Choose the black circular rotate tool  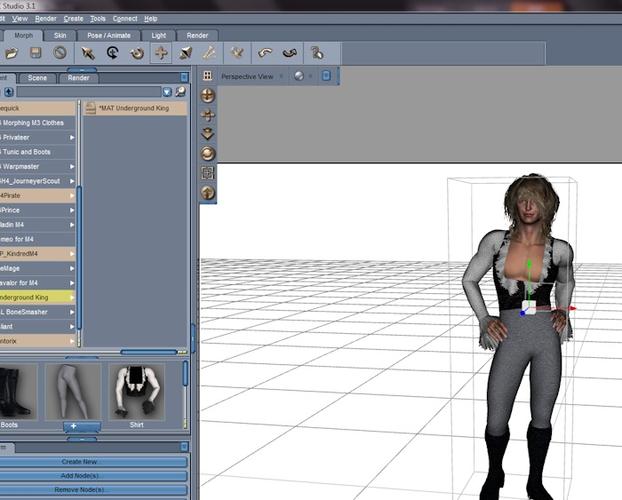pyautogui.click(x=113, y=53)
